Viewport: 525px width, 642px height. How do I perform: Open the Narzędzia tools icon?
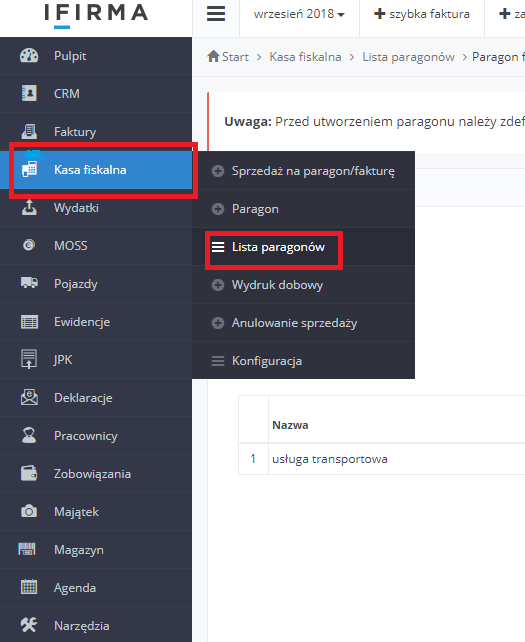click(x=29, y=625)
